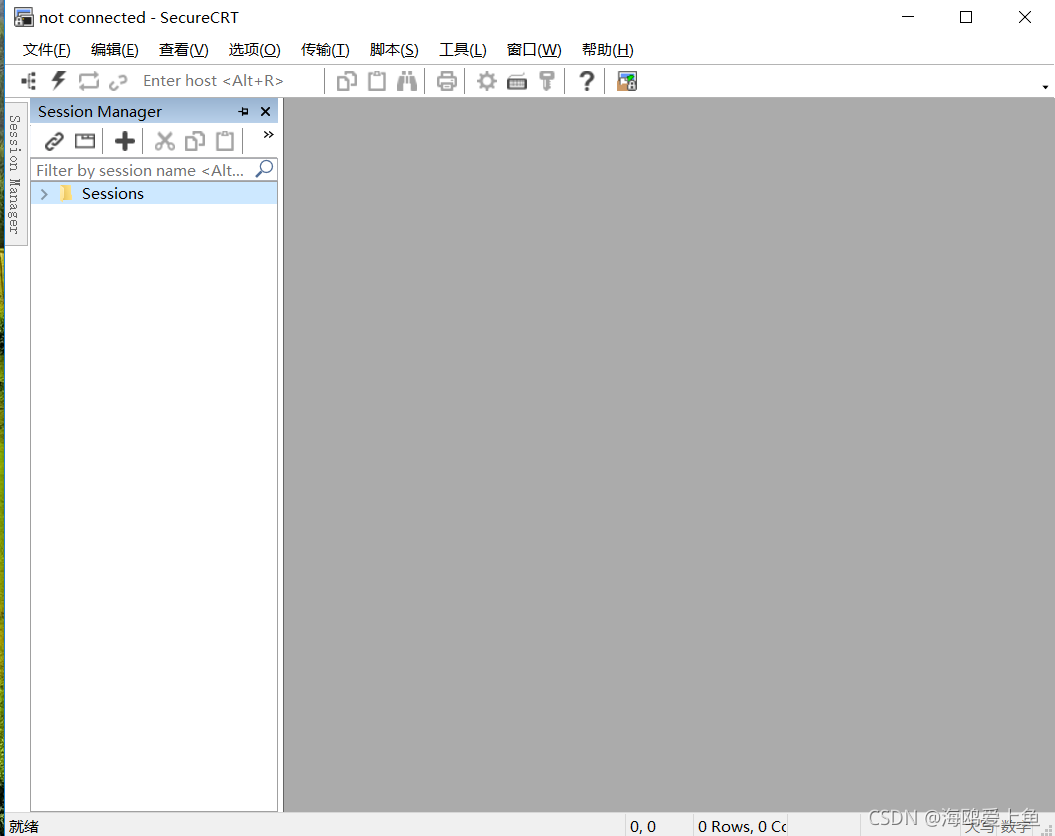The image size is (1055, 836).
Task: Click the 0, 0 cursor position status
Action: coord(643,827)
